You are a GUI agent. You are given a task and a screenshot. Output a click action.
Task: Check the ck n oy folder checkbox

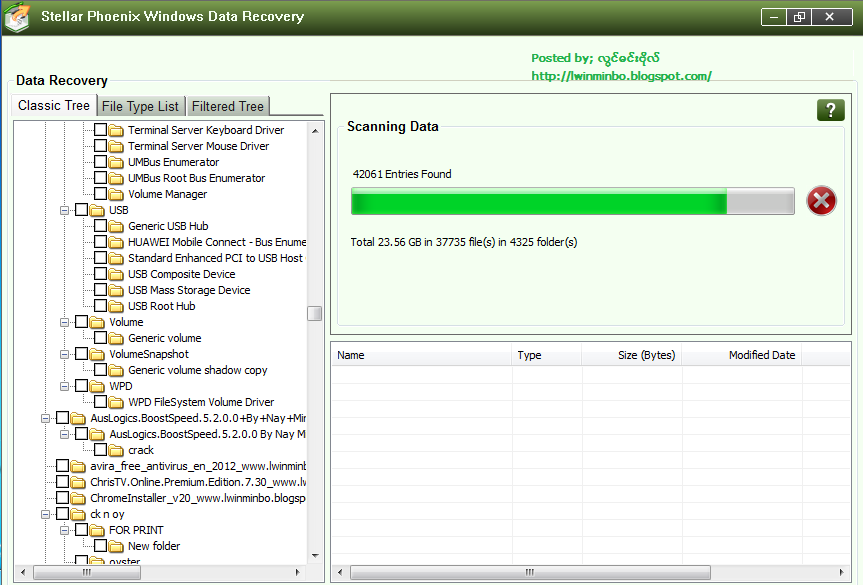coord(63,513)
